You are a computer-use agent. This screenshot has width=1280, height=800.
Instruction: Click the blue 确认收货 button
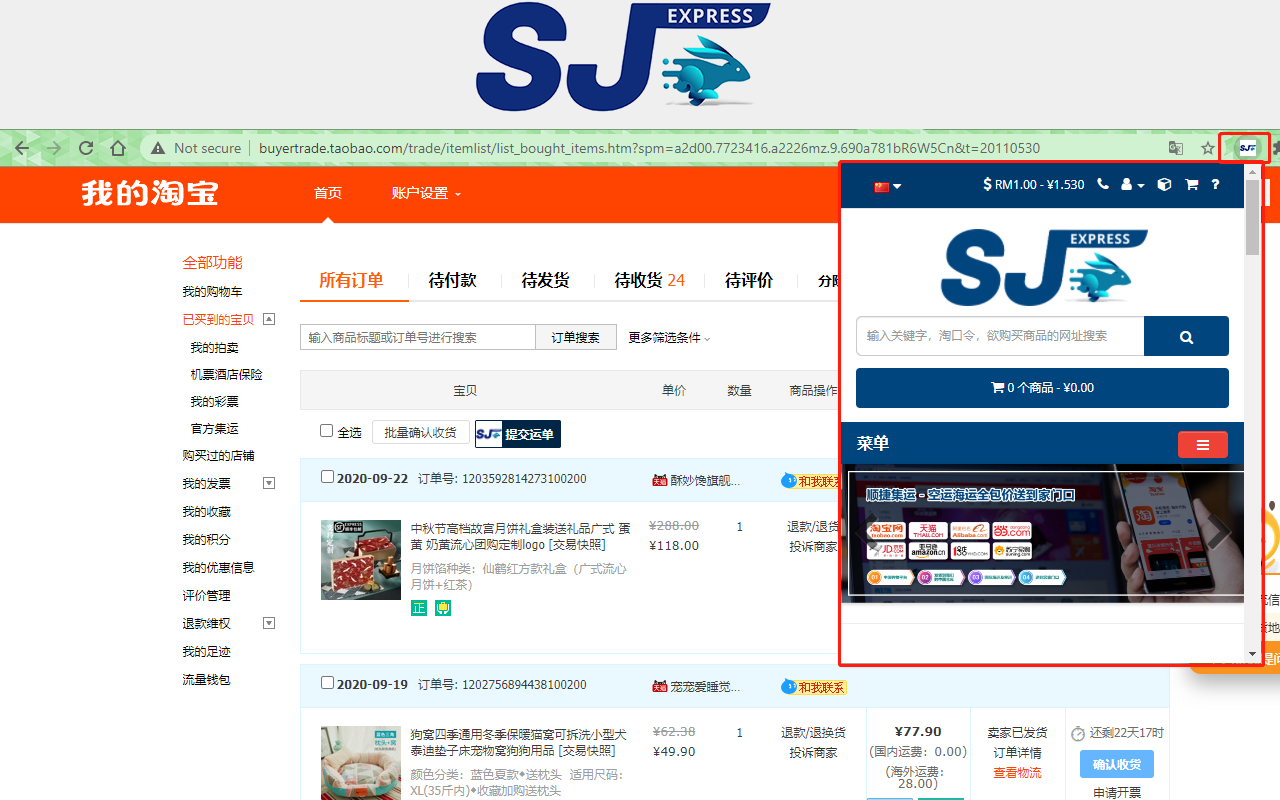click(x=1117, y=764)
